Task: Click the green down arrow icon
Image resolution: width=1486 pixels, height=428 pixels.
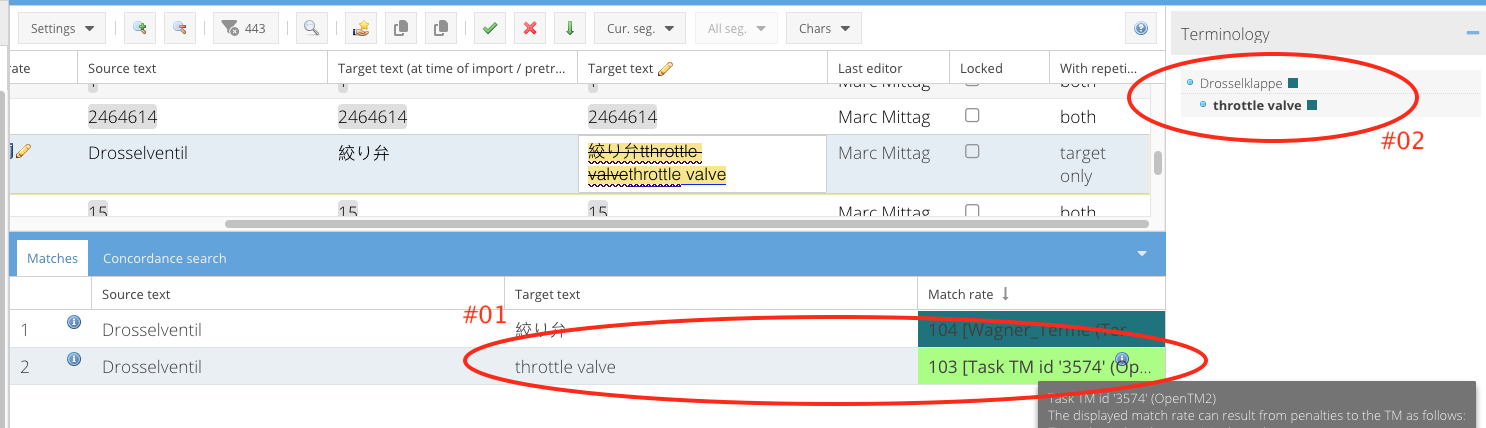Action: [570, 29]
